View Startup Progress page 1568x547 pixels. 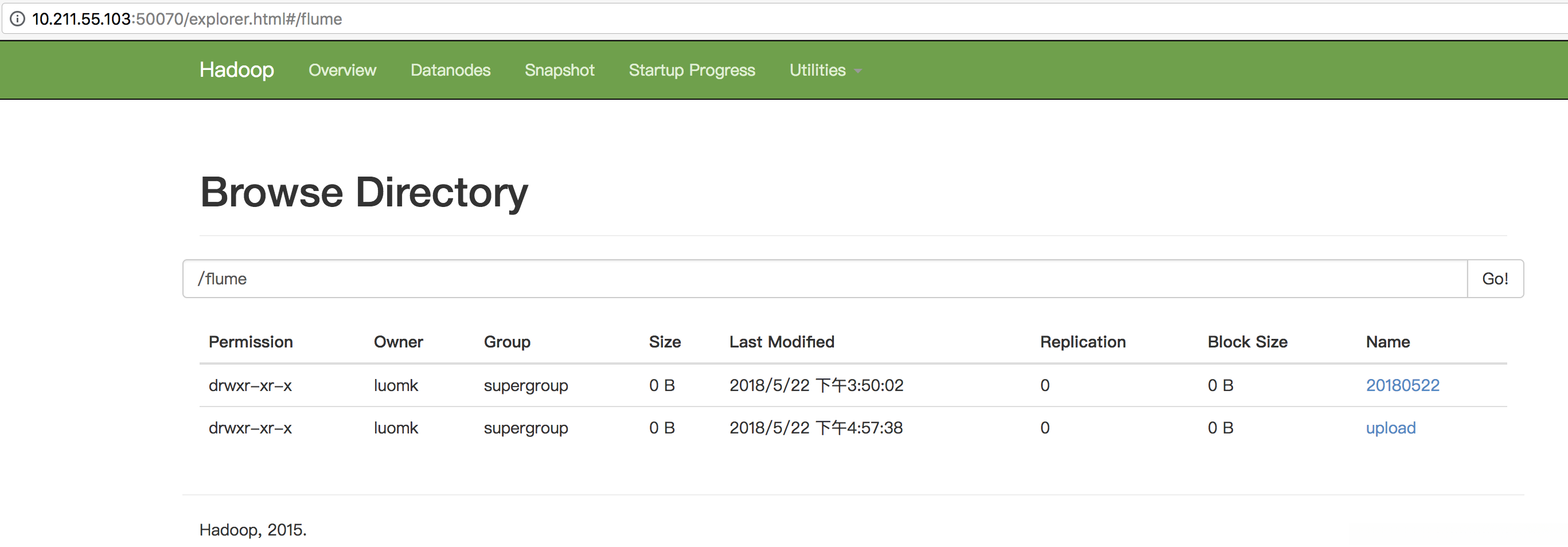tap(692, 71)
